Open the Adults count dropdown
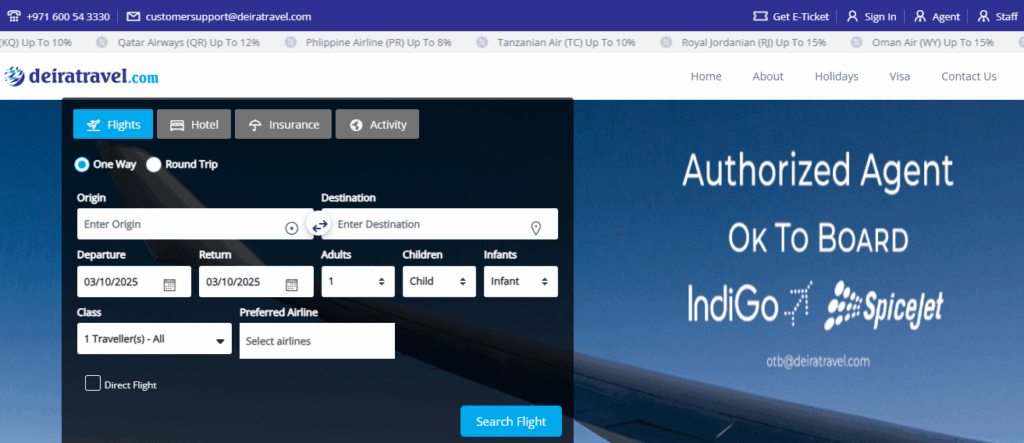The height and width of the screenshot is (443, 1024). pos(358,282)
